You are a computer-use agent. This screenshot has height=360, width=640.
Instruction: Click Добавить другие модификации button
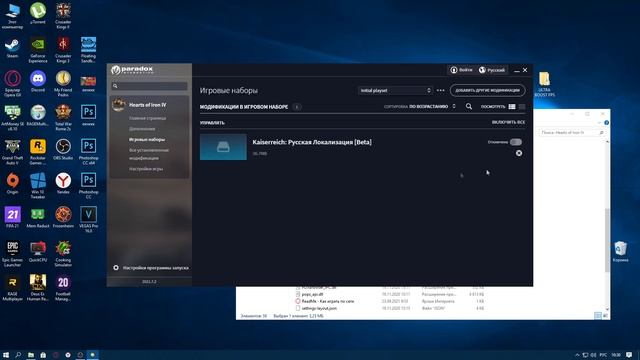487,90
